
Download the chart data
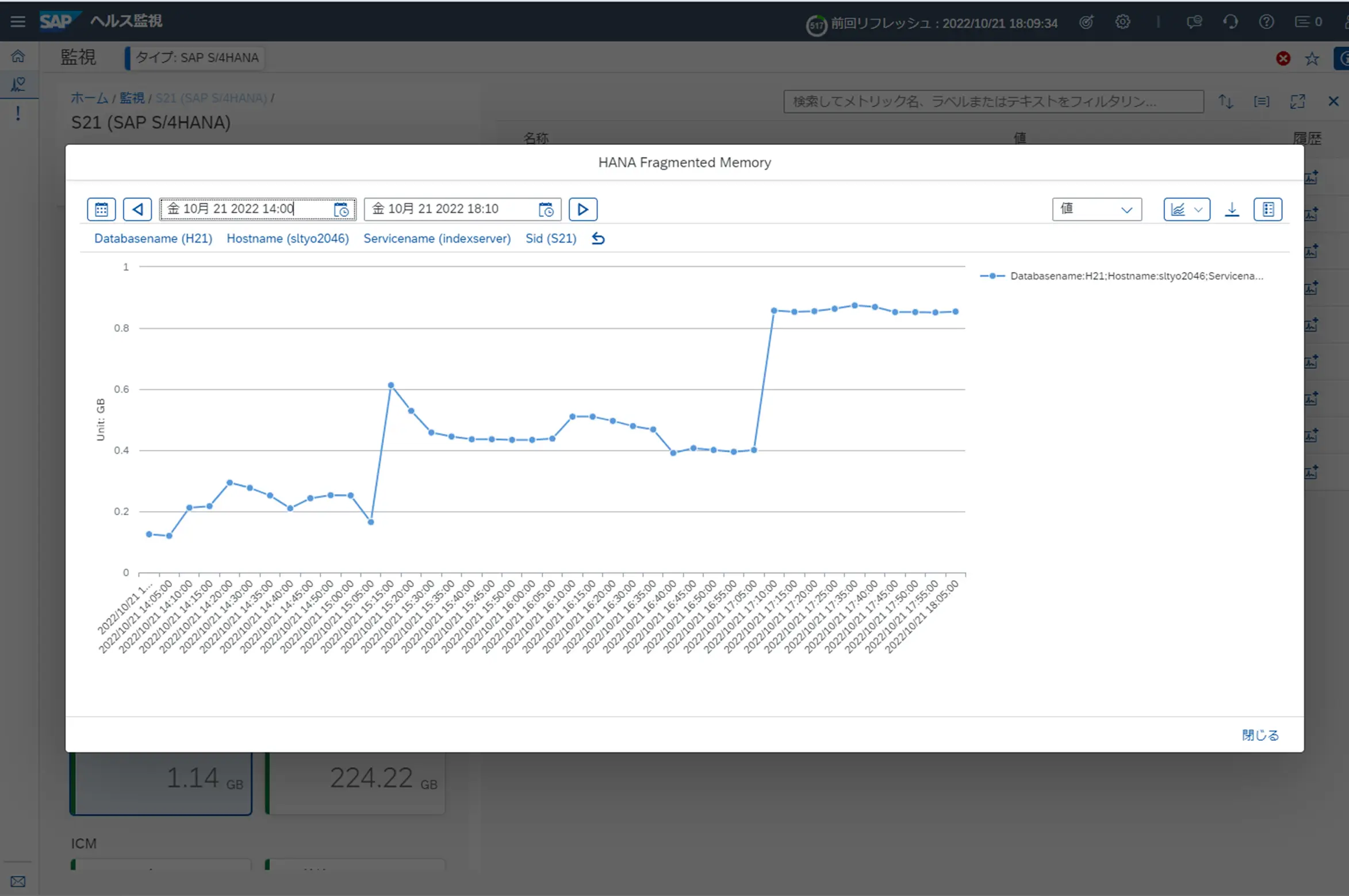[1232, 209]
